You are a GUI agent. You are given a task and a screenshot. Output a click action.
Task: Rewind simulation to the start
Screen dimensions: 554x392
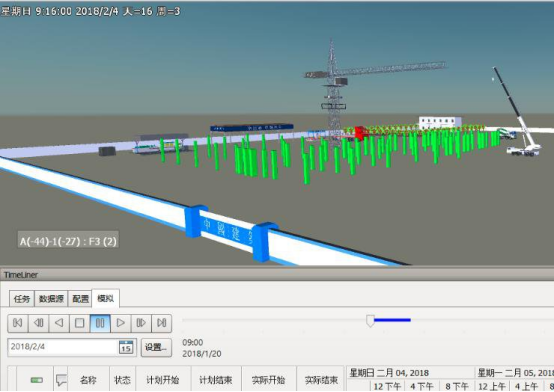pos(18,323)
